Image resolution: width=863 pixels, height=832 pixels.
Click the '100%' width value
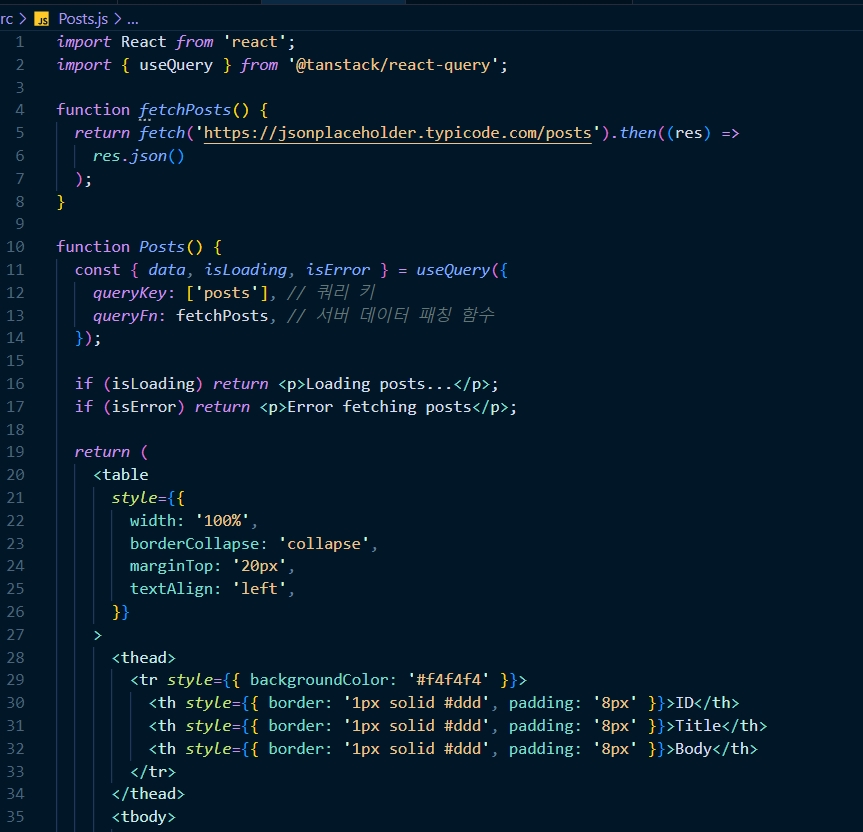click(x=222, y=521)
